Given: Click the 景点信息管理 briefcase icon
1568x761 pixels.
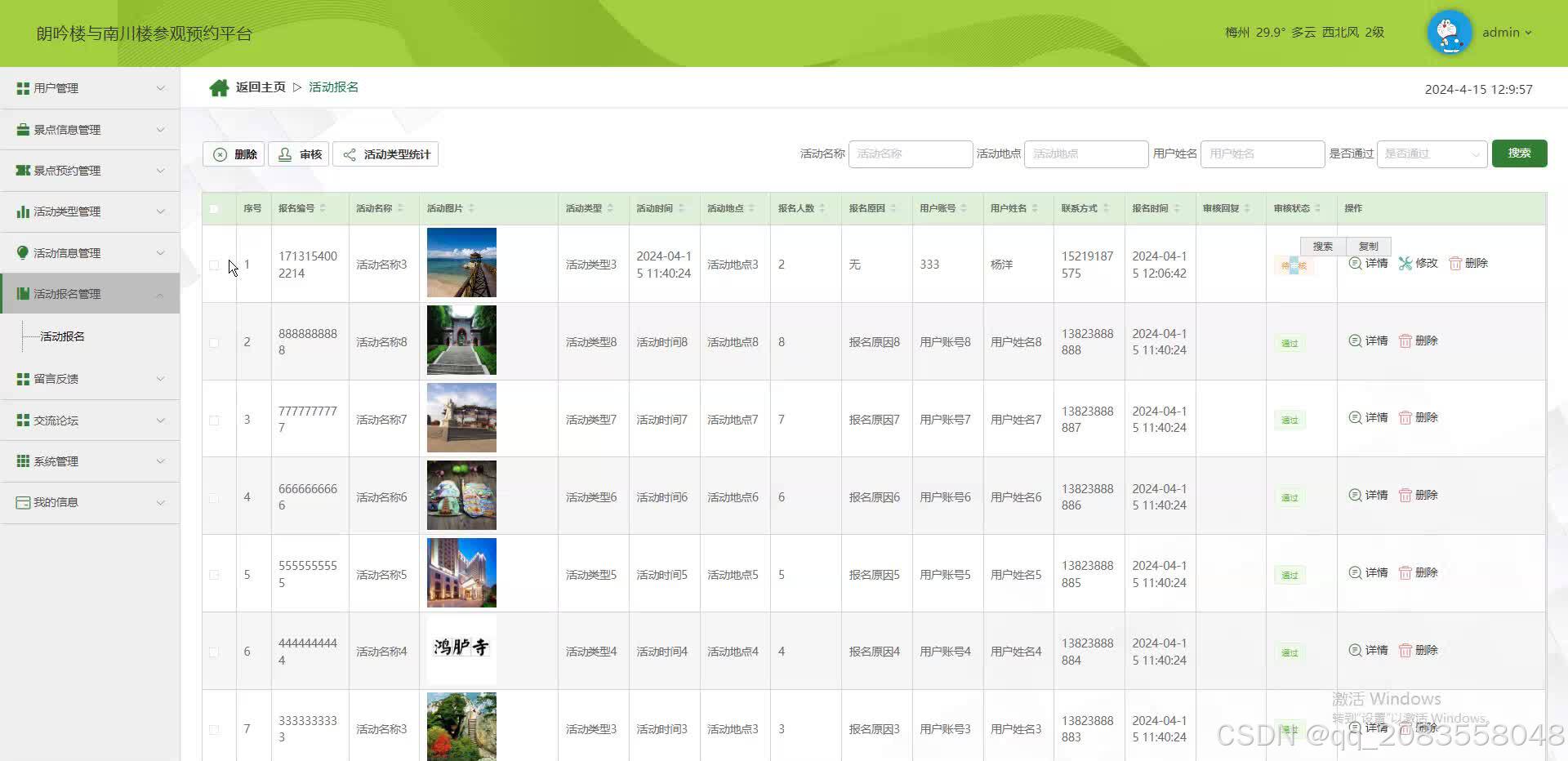Looking at the screenshot, I should click(23, 130).
